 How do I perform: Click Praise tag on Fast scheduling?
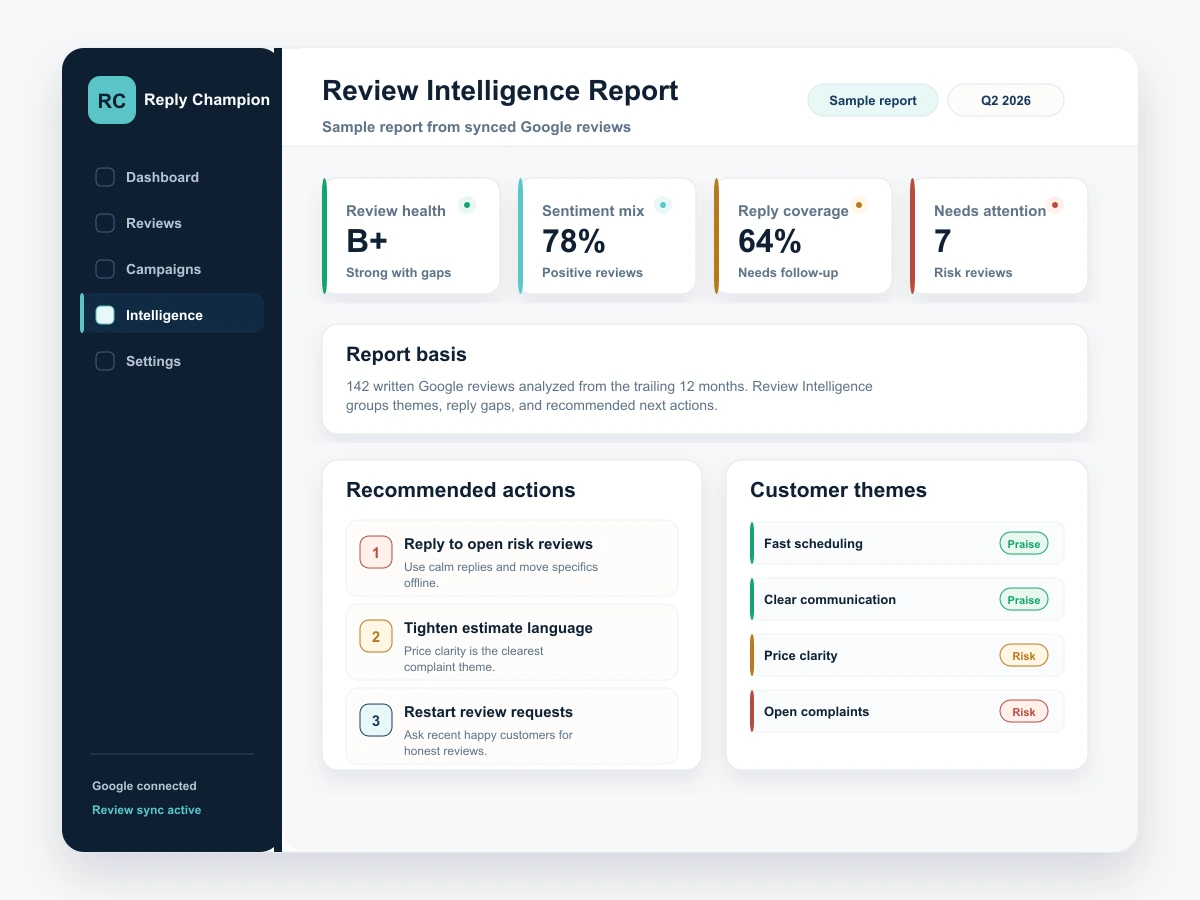click(1024, 544)
